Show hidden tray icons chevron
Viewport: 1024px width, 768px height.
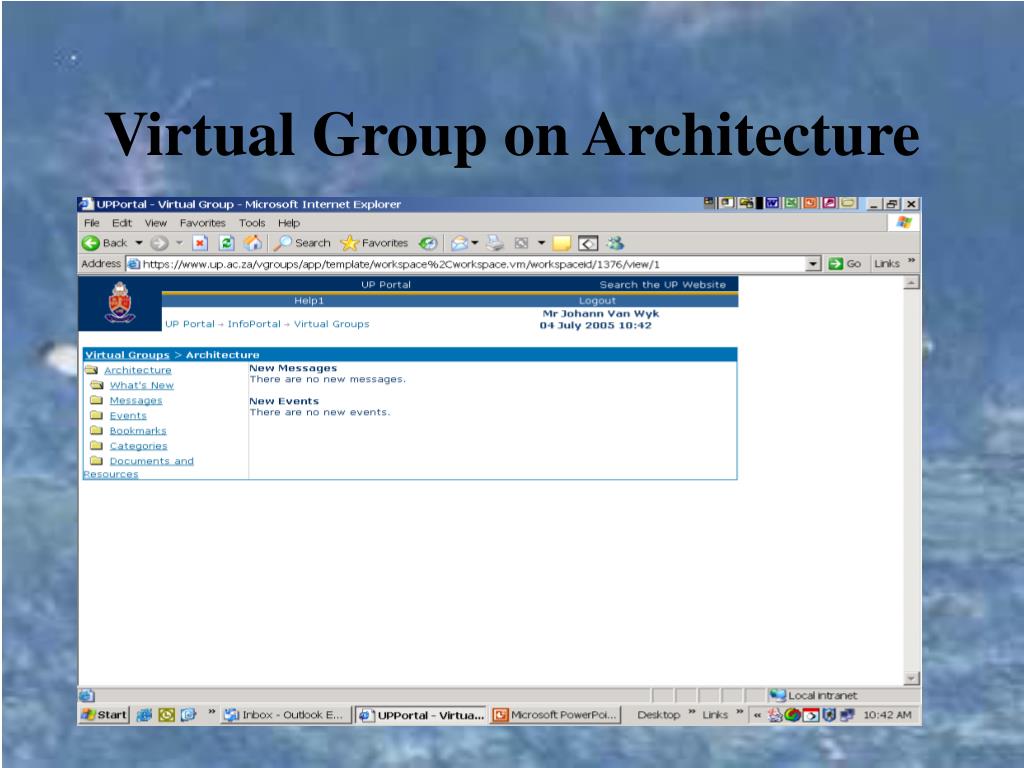pyautogui.click(x=757, y=715)
